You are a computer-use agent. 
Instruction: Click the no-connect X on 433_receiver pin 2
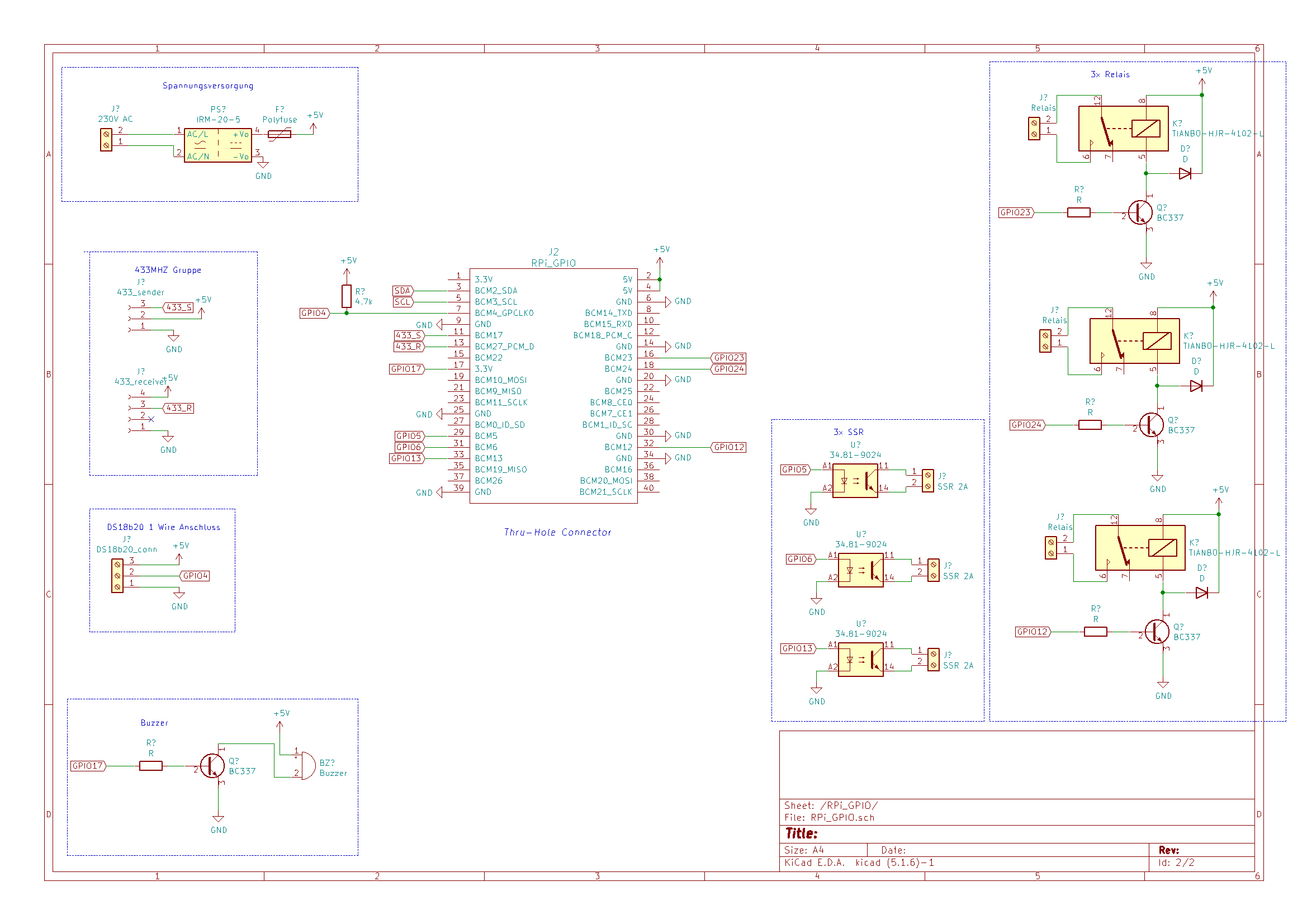(151, 420)
